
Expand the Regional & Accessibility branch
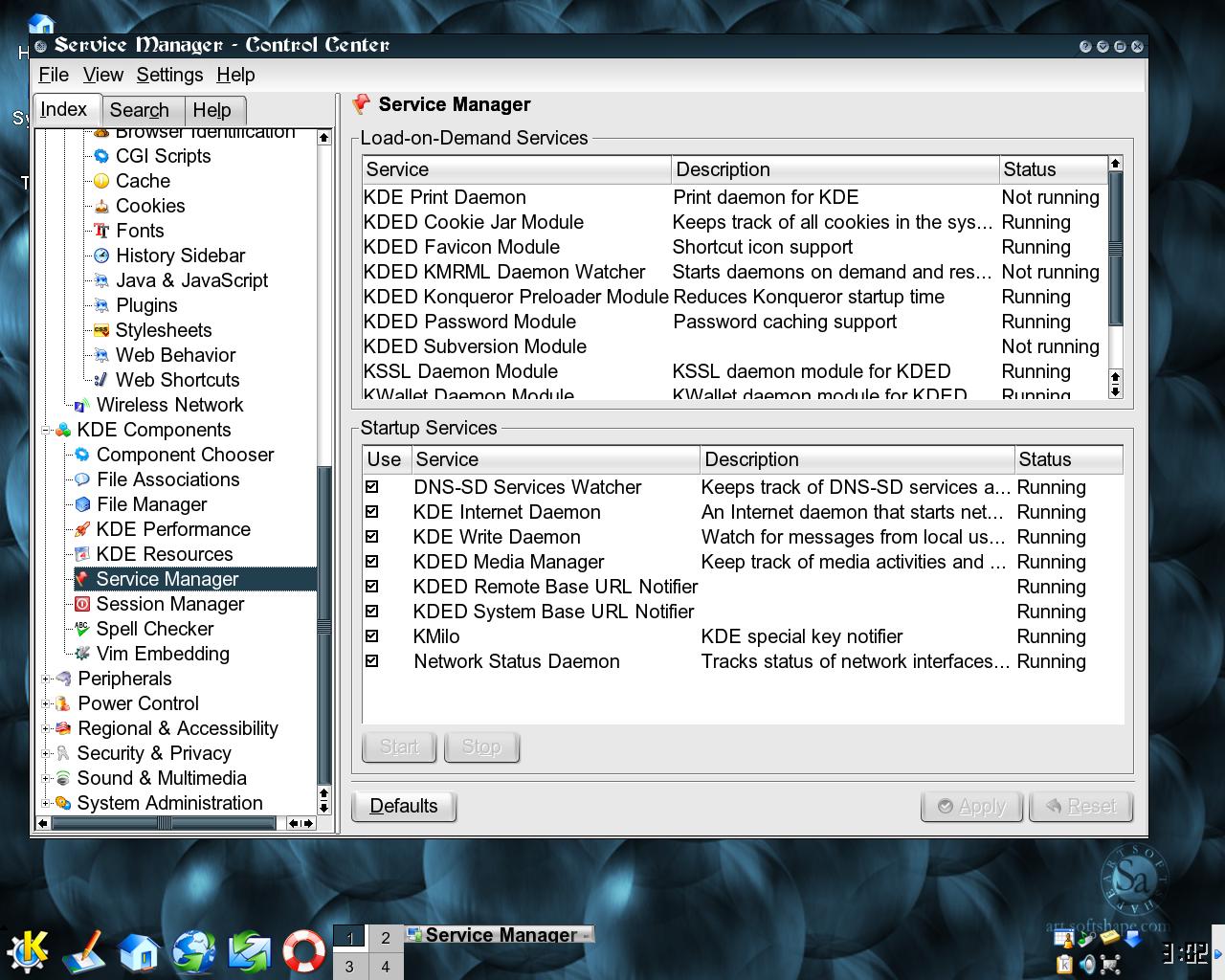[x=46, y=728]
